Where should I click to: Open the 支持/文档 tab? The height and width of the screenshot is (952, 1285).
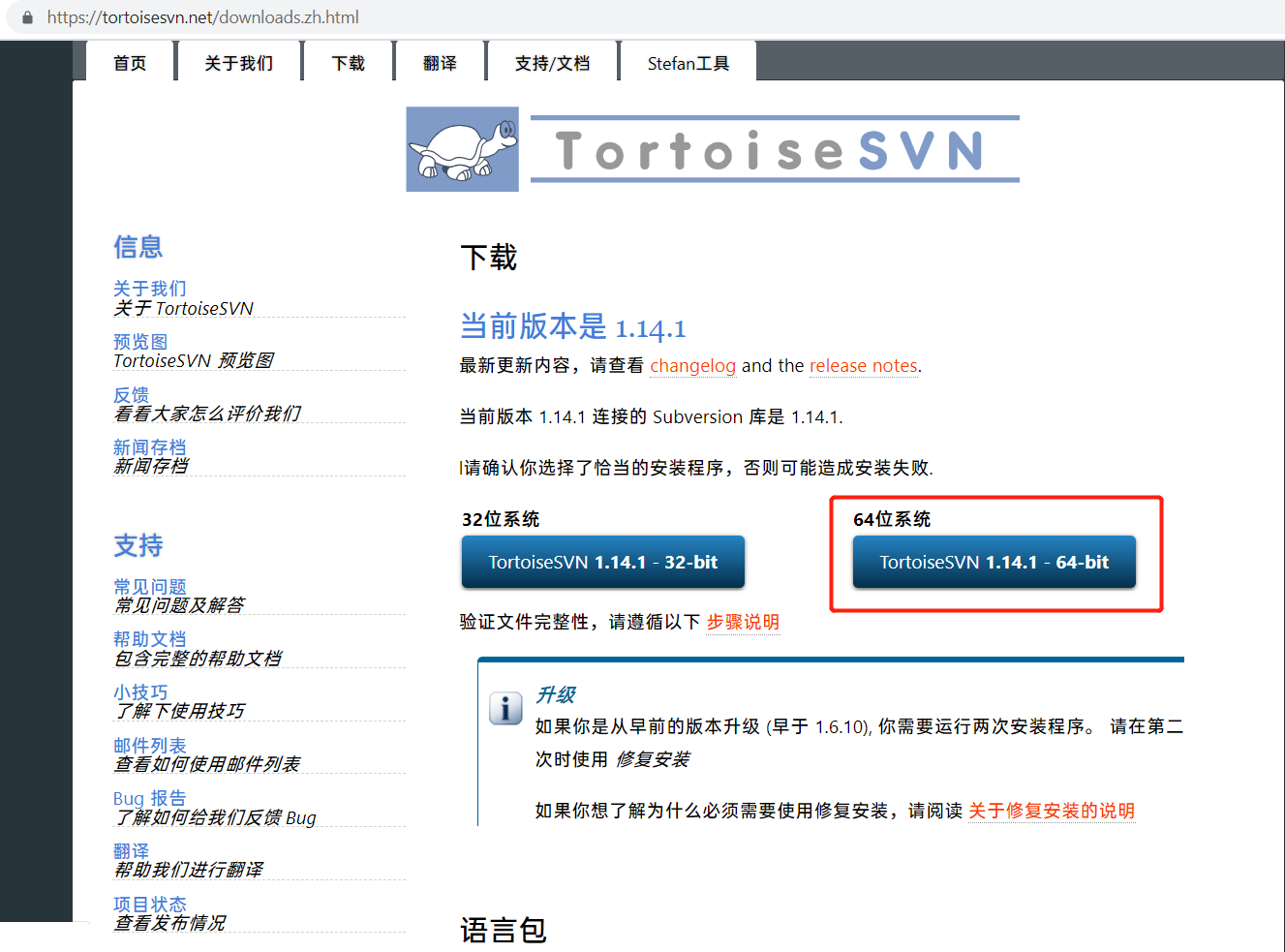click(x=552, y=62)
